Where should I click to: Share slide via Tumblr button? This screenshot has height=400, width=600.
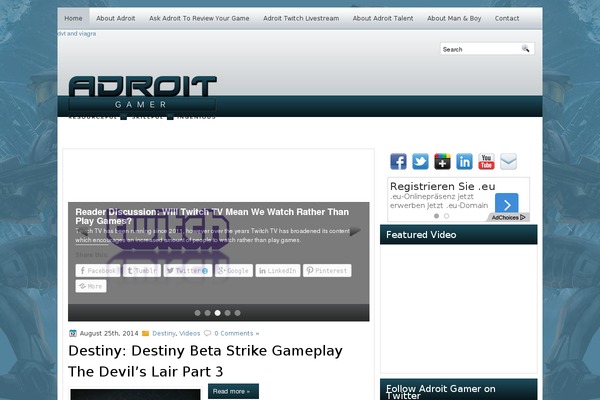click(142, 271)
